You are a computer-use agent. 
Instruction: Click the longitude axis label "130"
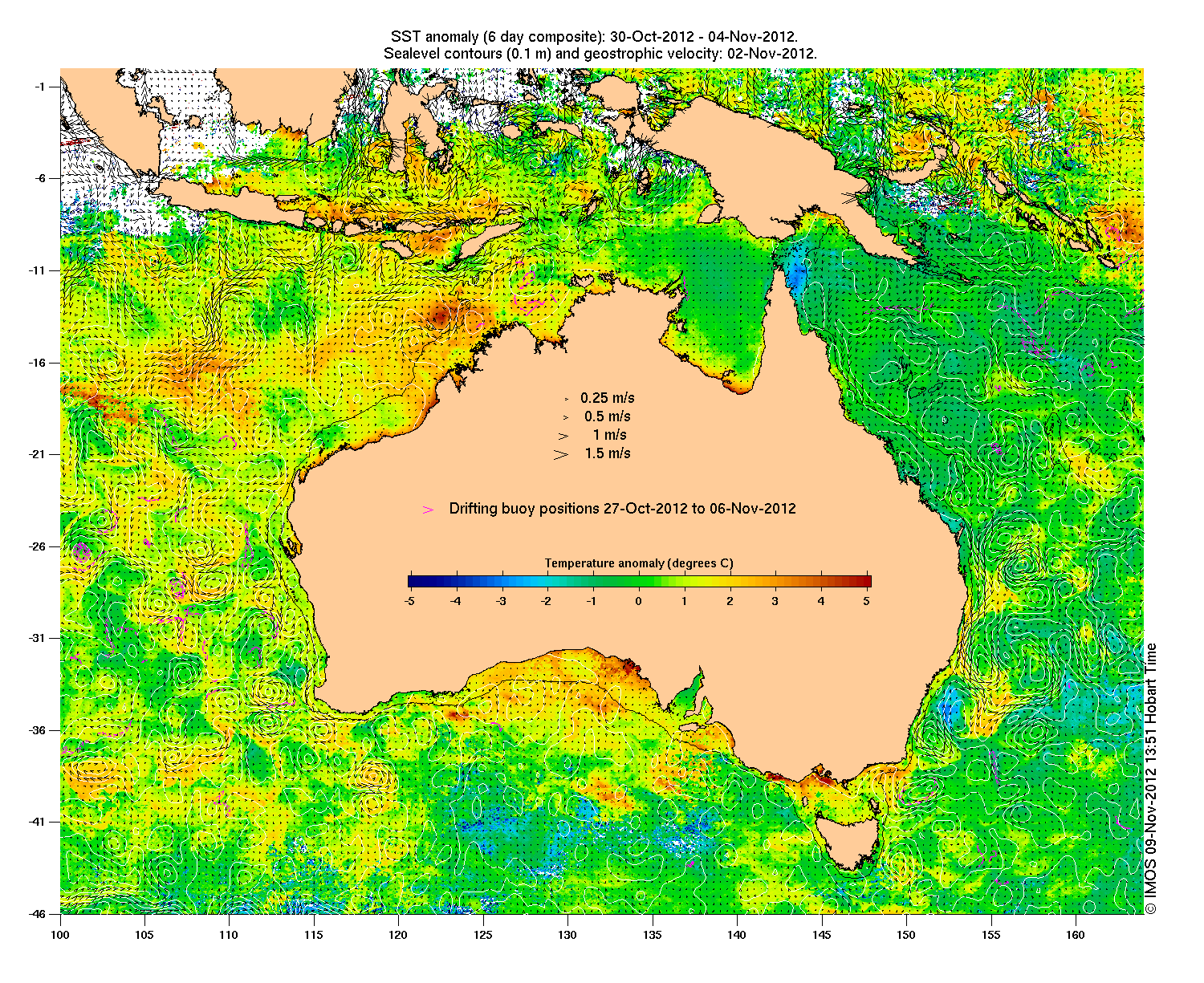point(567,934)
